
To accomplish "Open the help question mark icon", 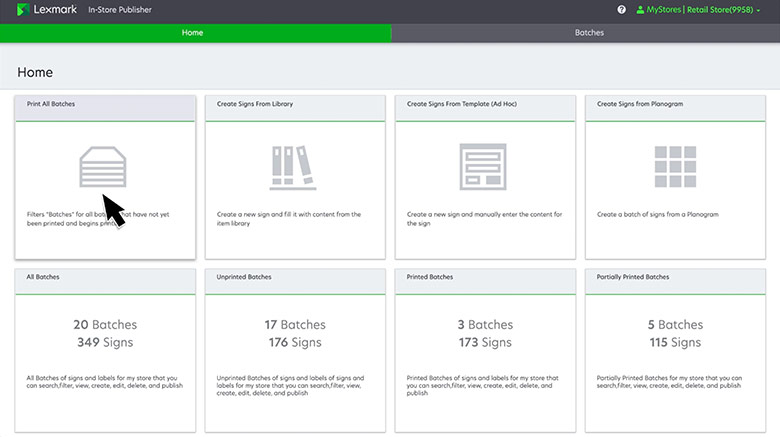I will point(621,10).
